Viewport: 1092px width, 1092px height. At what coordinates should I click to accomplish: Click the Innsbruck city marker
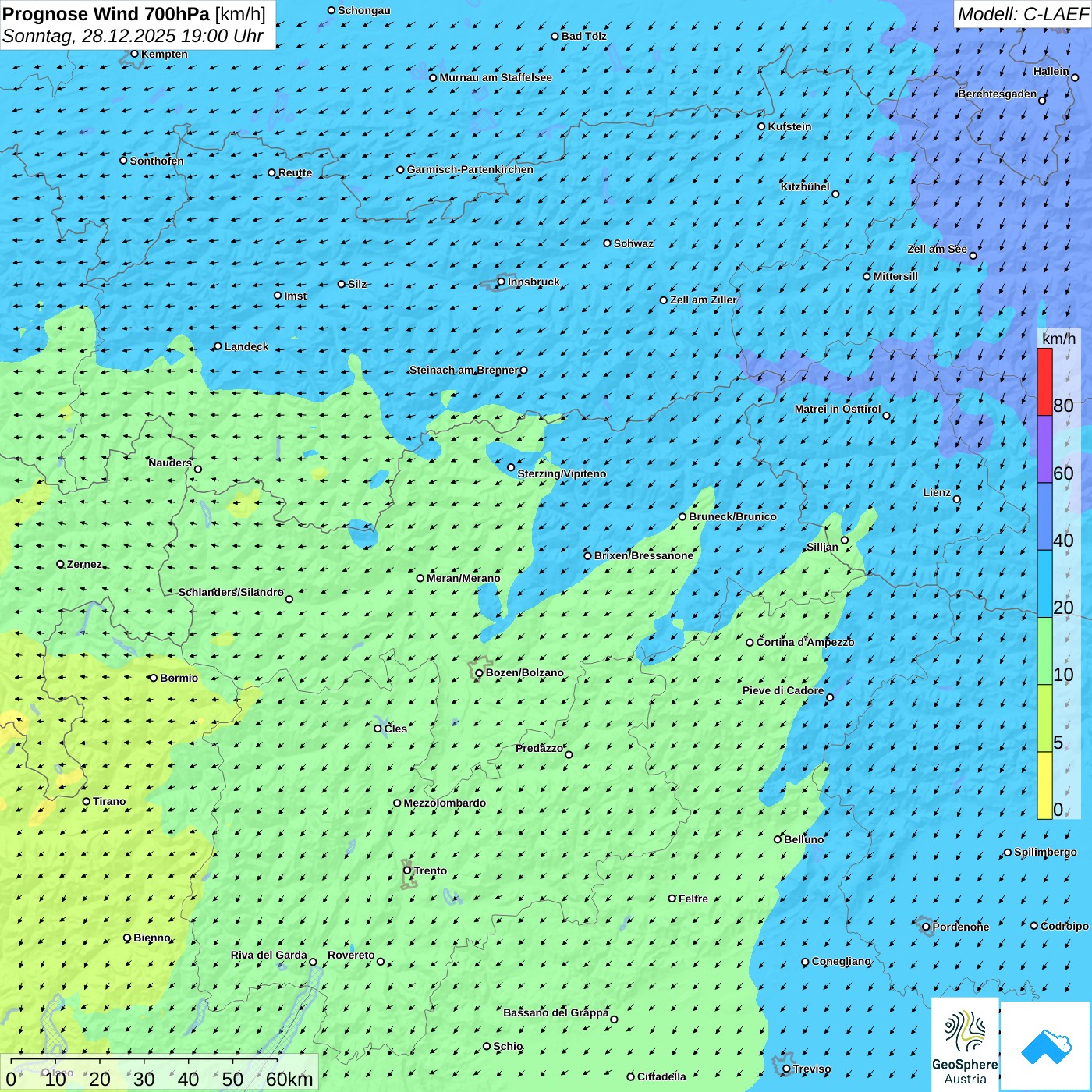[x=502, y=282]
